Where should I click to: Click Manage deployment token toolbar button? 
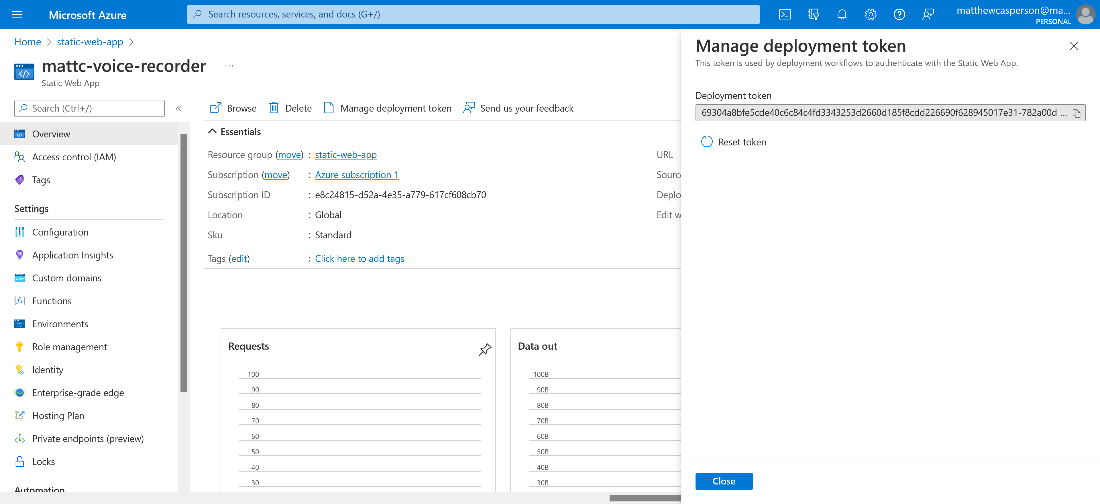click(x=387, y=108)
